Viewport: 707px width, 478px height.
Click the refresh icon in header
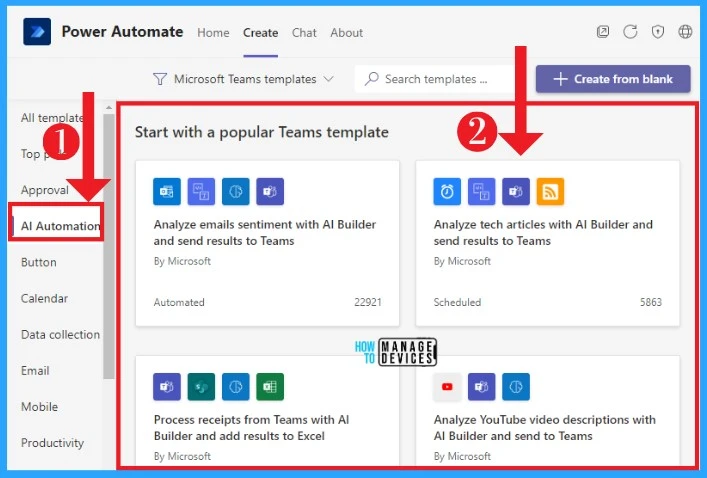click(x=630, y=32)
